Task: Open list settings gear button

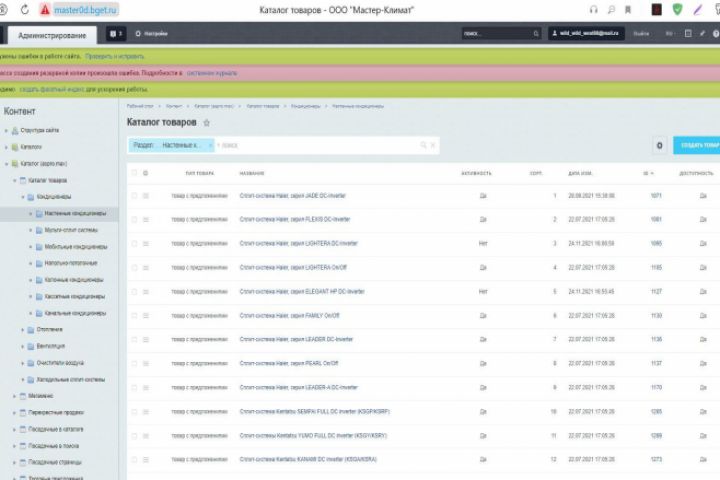Action: coord(659,146)
